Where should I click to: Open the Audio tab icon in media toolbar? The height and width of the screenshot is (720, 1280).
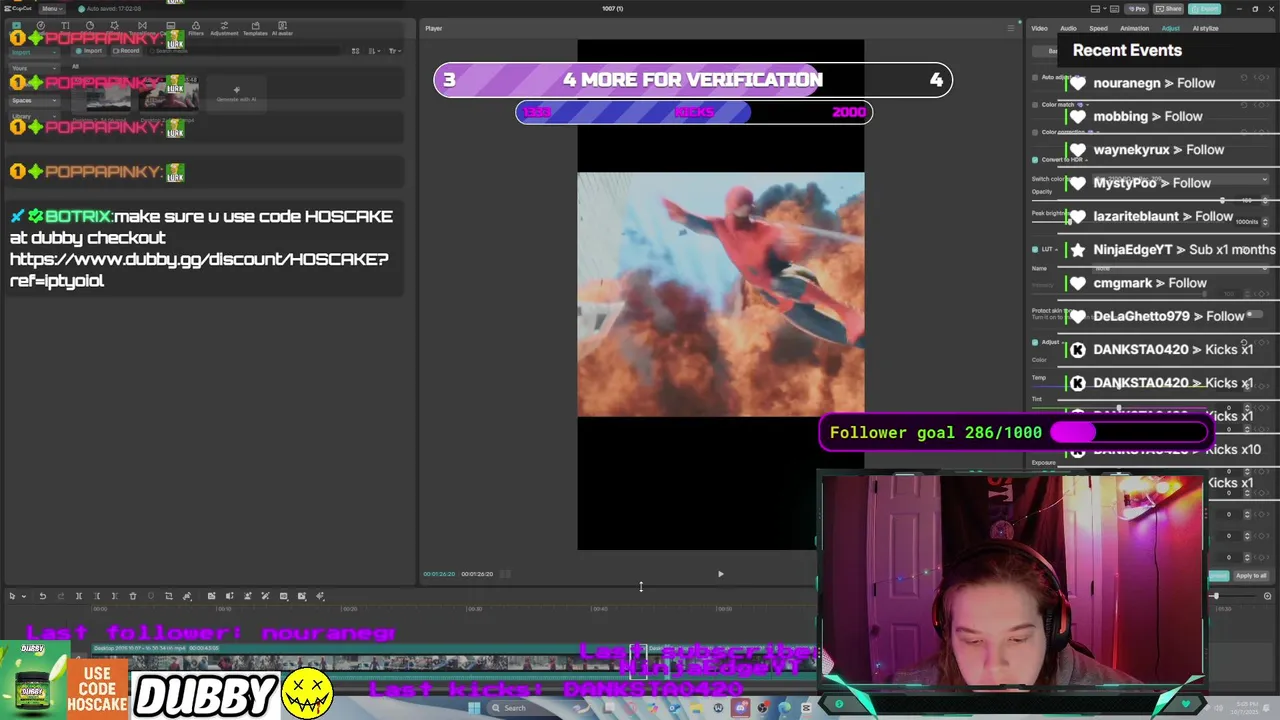coord(41,26)
